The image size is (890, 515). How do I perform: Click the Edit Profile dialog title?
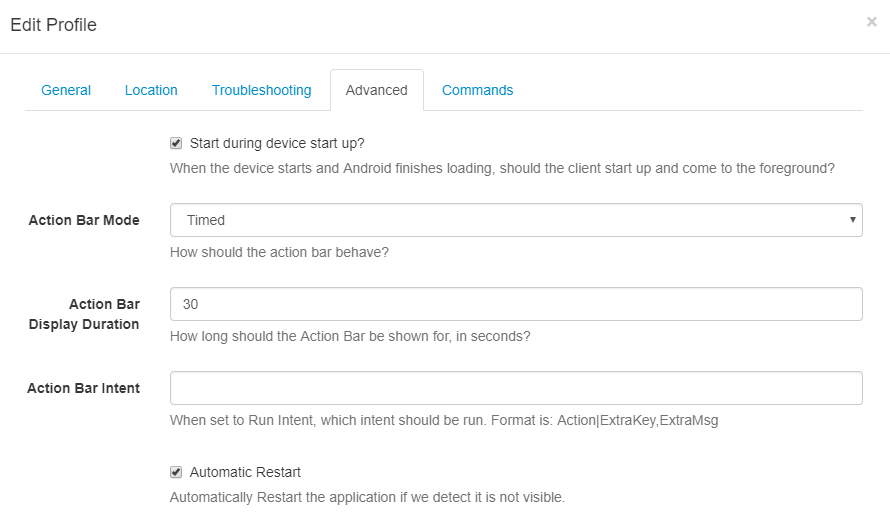pyautogui.click(x=54, y=25)
